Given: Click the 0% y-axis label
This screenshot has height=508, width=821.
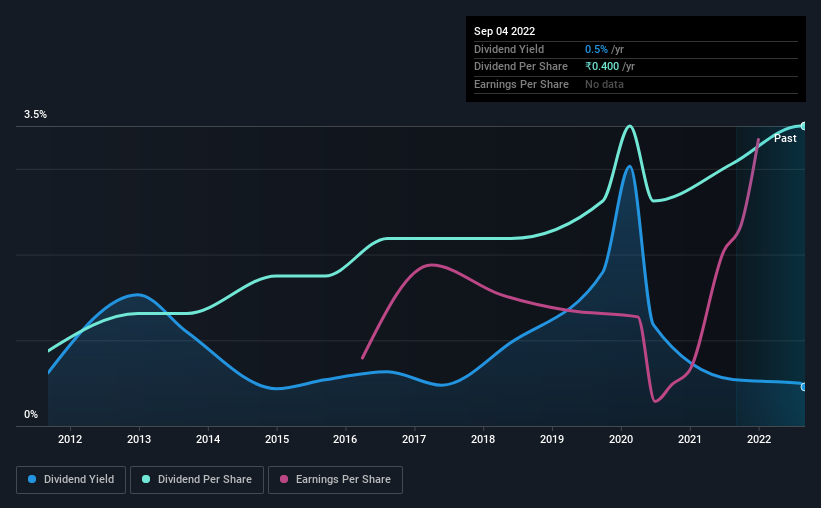Looking at the screenshot, I should tap(31, 414).
